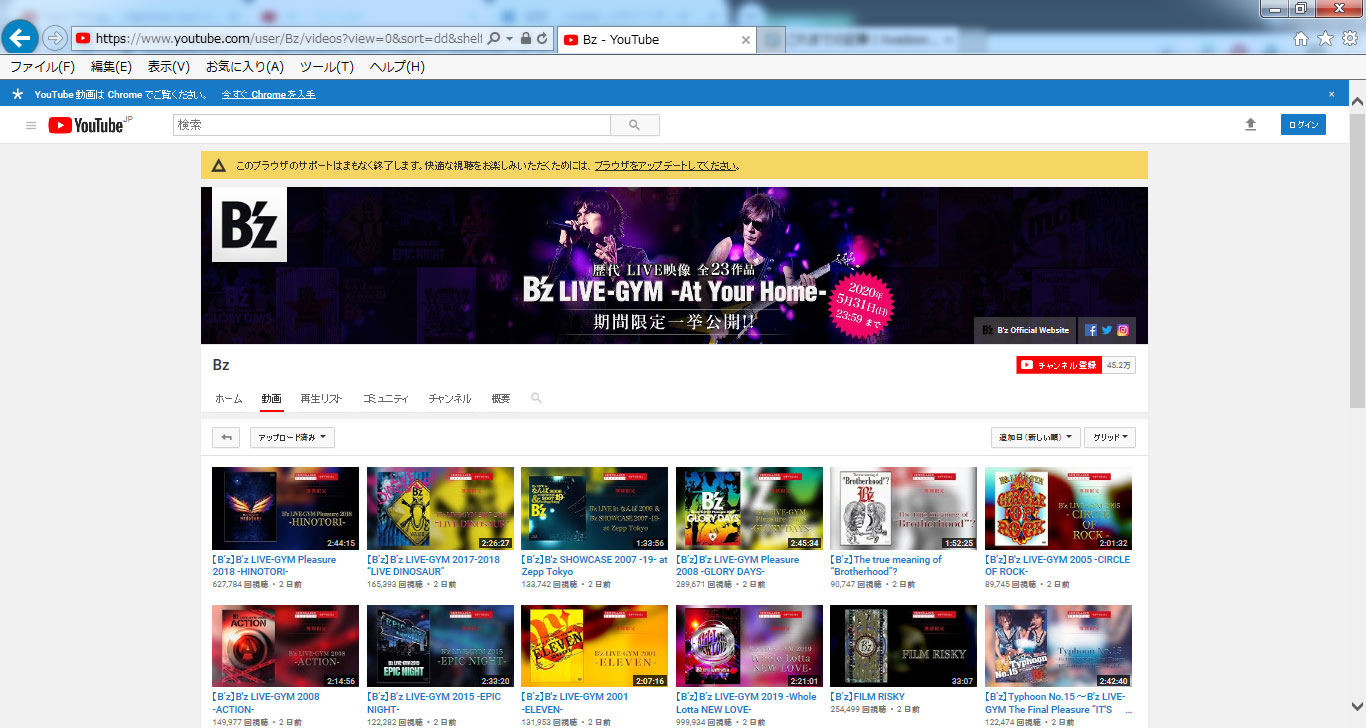Open the SHOWCASE 2007 -19- video thumbnail
This screenshot has width=1366, height=728.
click(x=594, y=508)
